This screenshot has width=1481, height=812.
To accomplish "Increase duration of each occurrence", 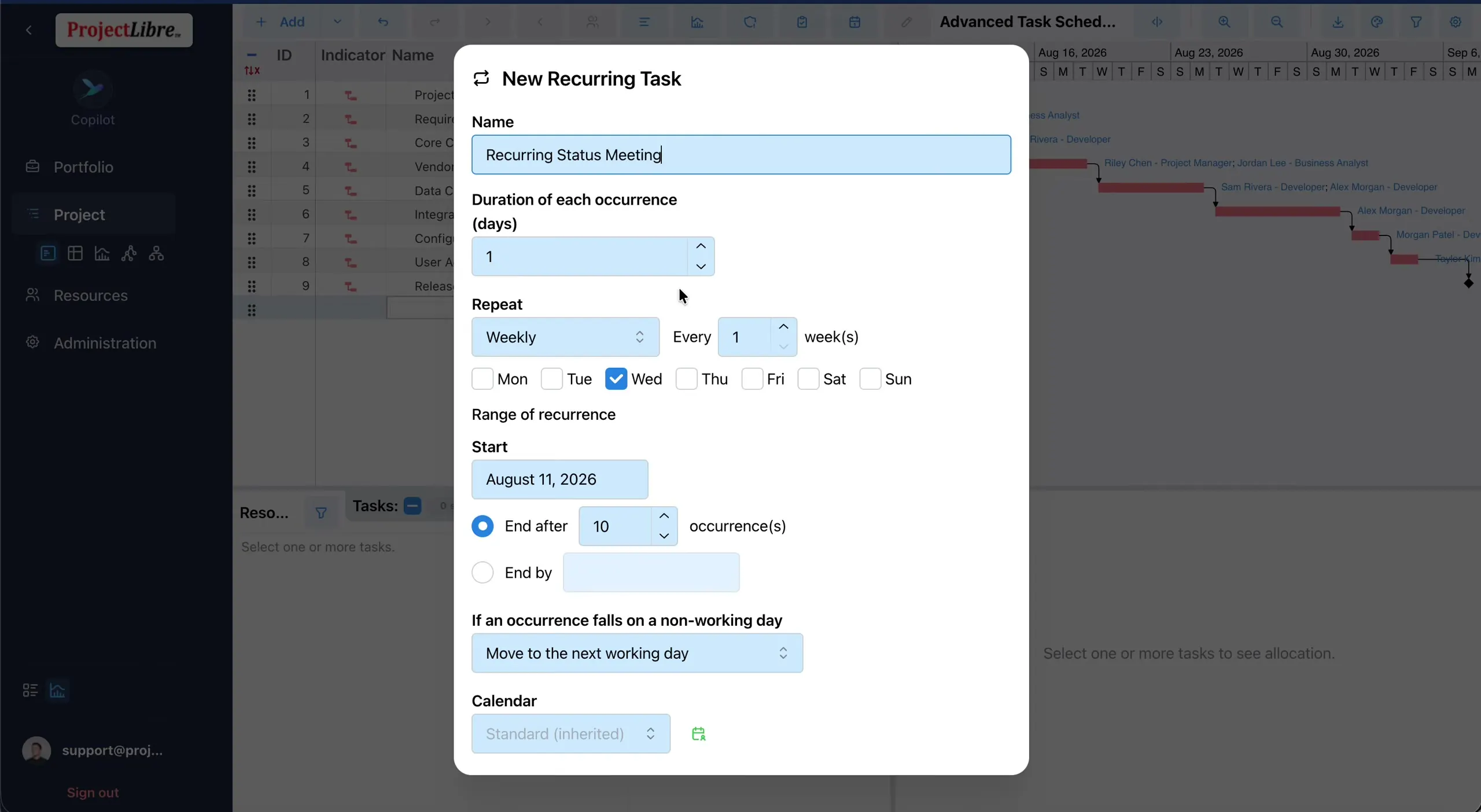I will [x=701, y=246].
